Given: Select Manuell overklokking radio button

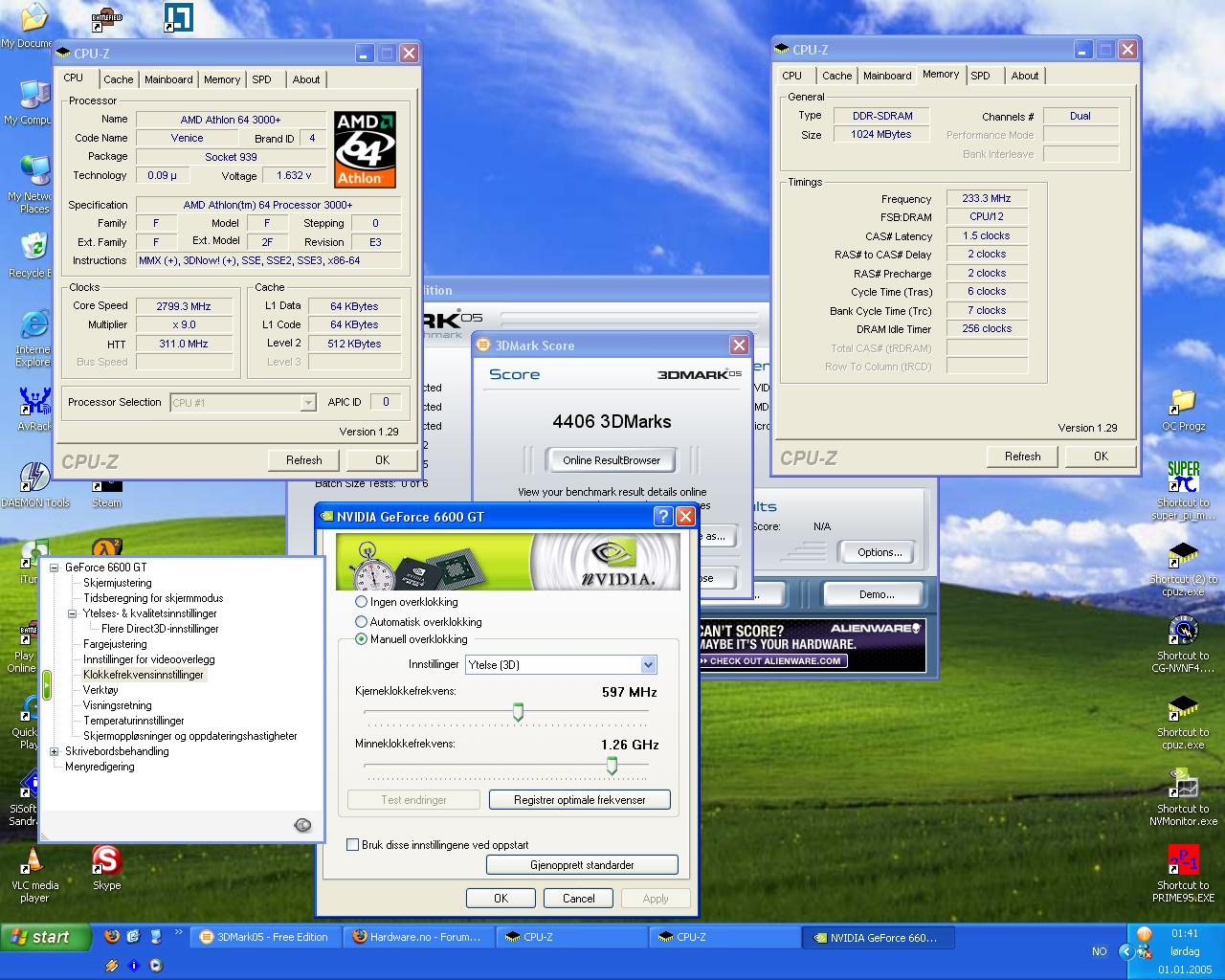Looking at the screenshot, I should (x=361, y=638).
